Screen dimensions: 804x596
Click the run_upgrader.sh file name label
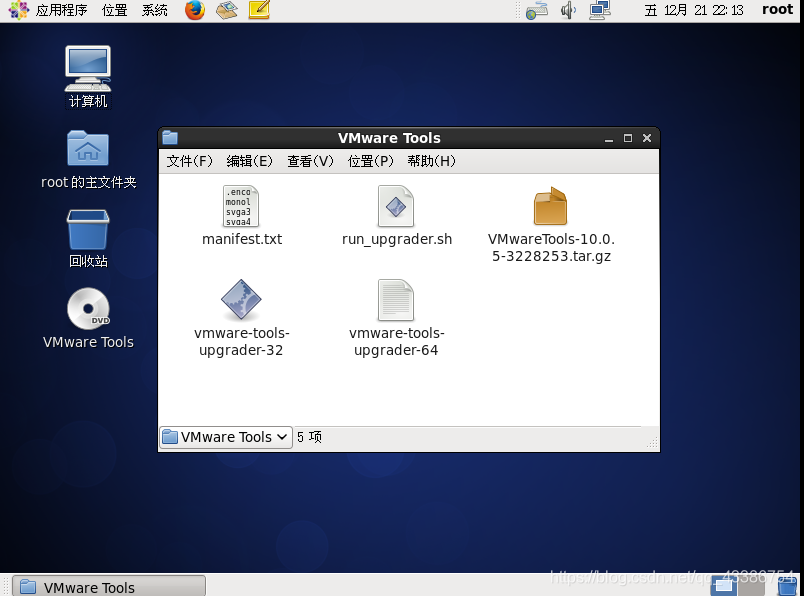coord(397,239)
